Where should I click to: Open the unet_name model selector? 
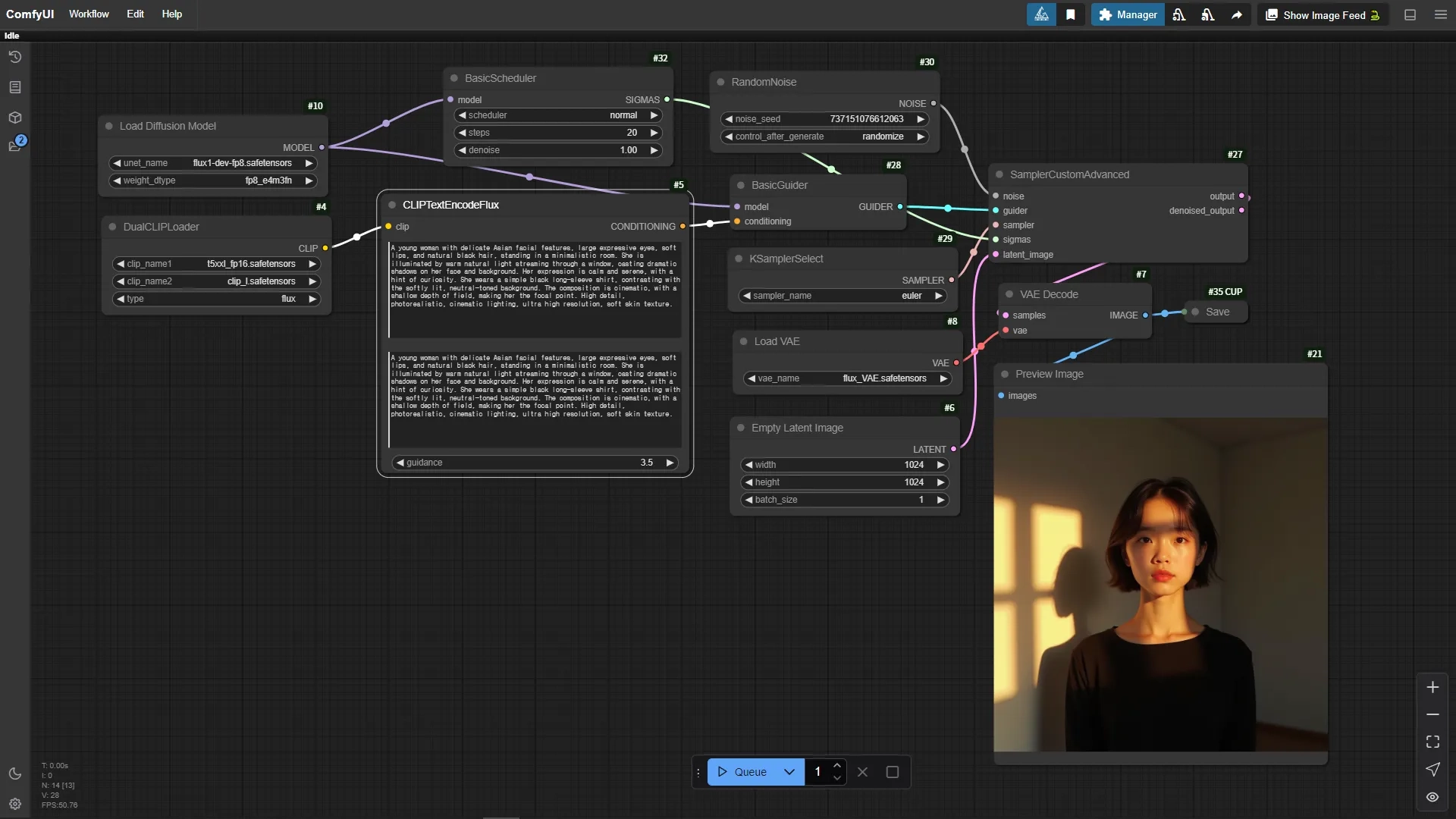click(213, 163)
